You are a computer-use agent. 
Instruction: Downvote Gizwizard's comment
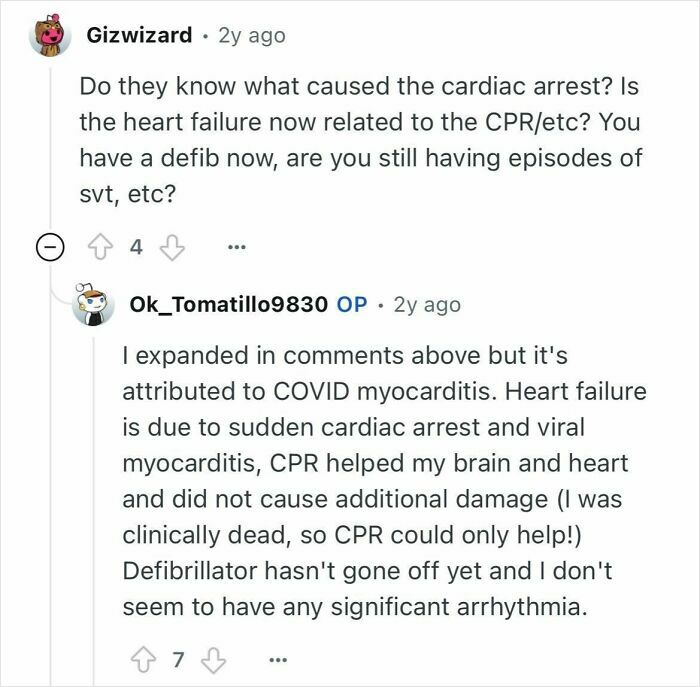click(x=172, y=247)
